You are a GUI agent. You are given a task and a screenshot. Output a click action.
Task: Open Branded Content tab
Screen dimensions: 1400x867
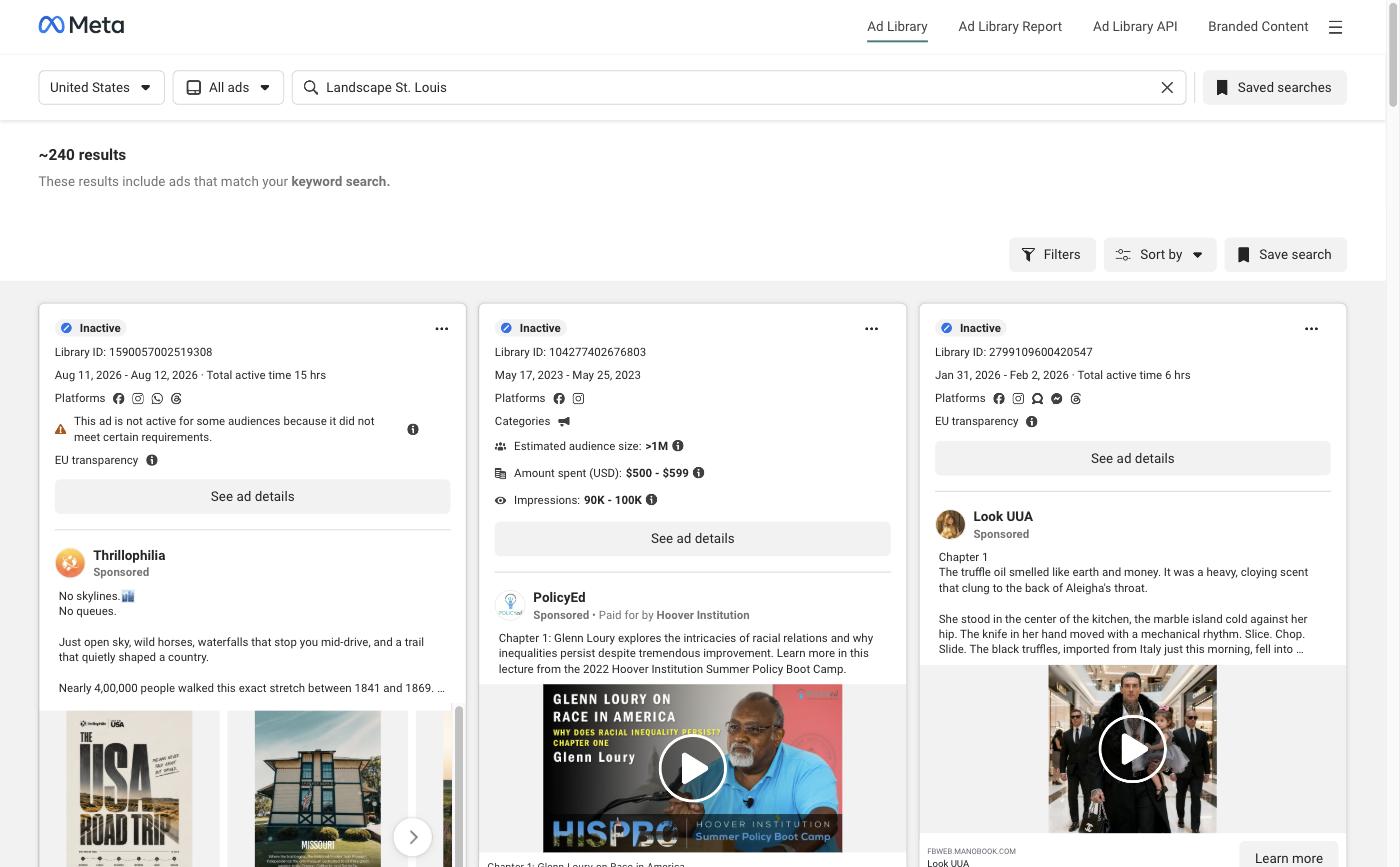click(x=1258, y=27)
